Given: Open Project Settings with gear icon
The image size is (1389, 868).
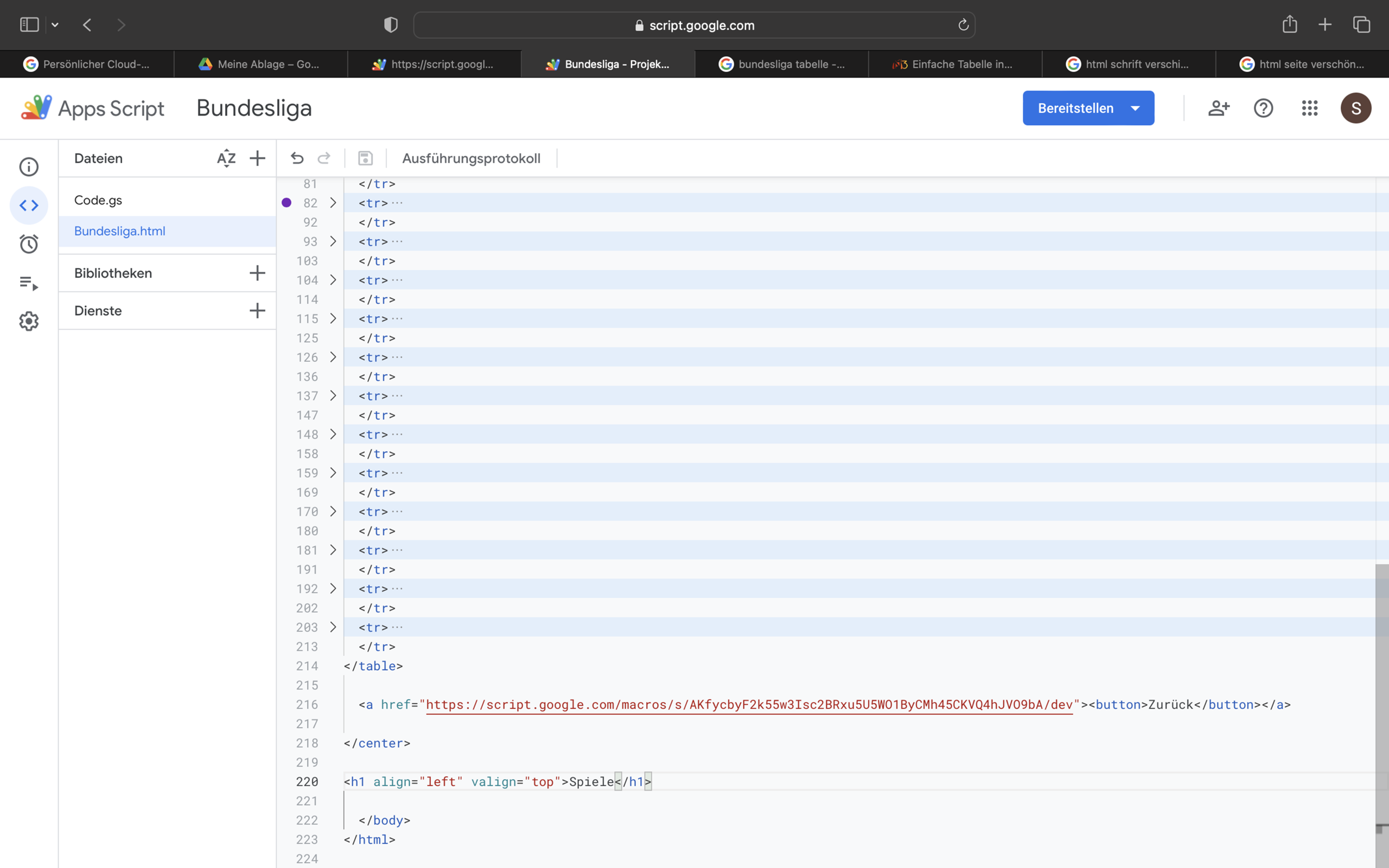Looking at the screenshot, I should coord(29,321).
